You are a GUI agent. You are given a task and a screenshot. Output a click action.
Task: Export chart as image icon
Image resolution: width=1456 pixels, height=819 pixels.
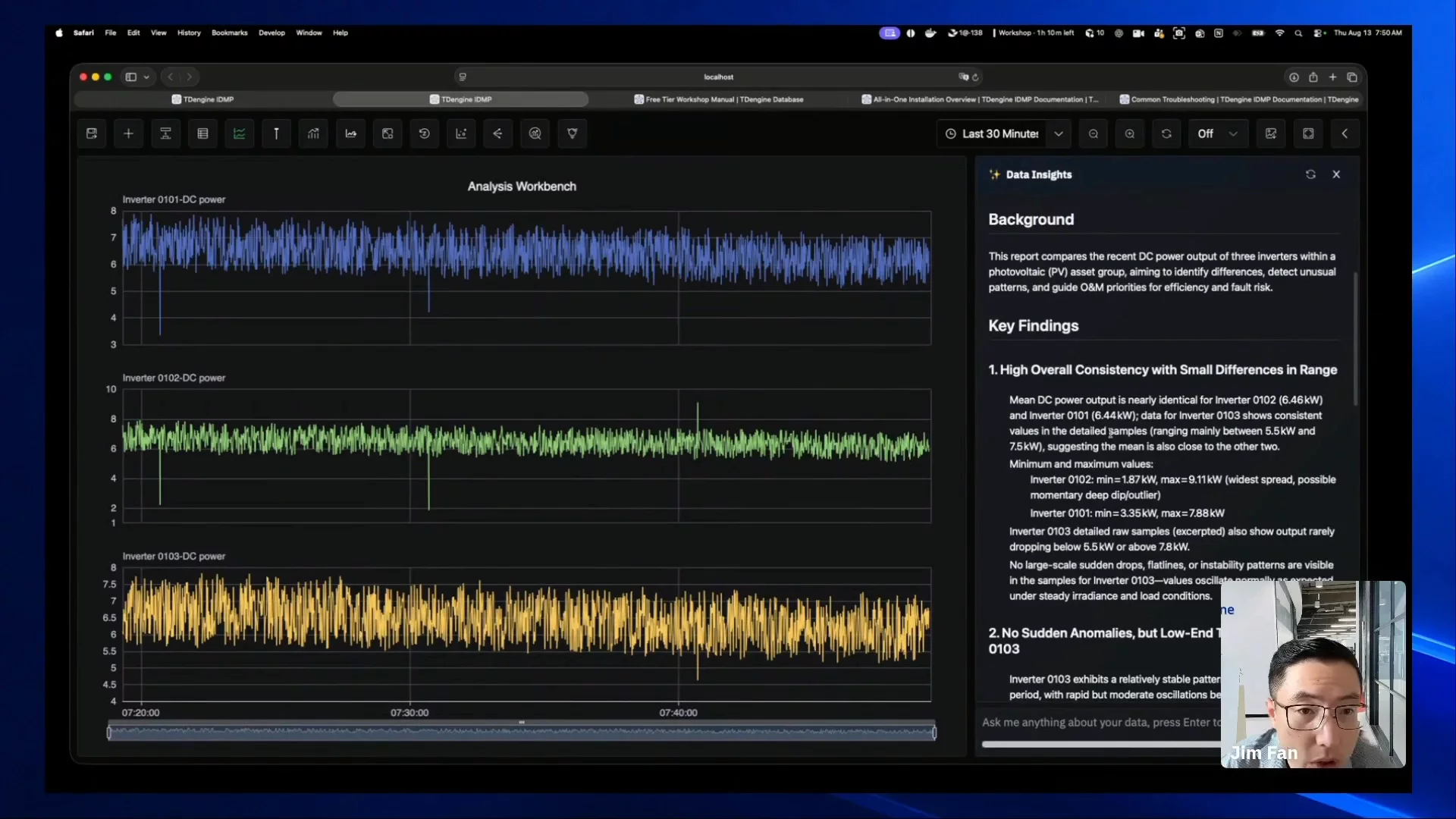(1271, 133)
